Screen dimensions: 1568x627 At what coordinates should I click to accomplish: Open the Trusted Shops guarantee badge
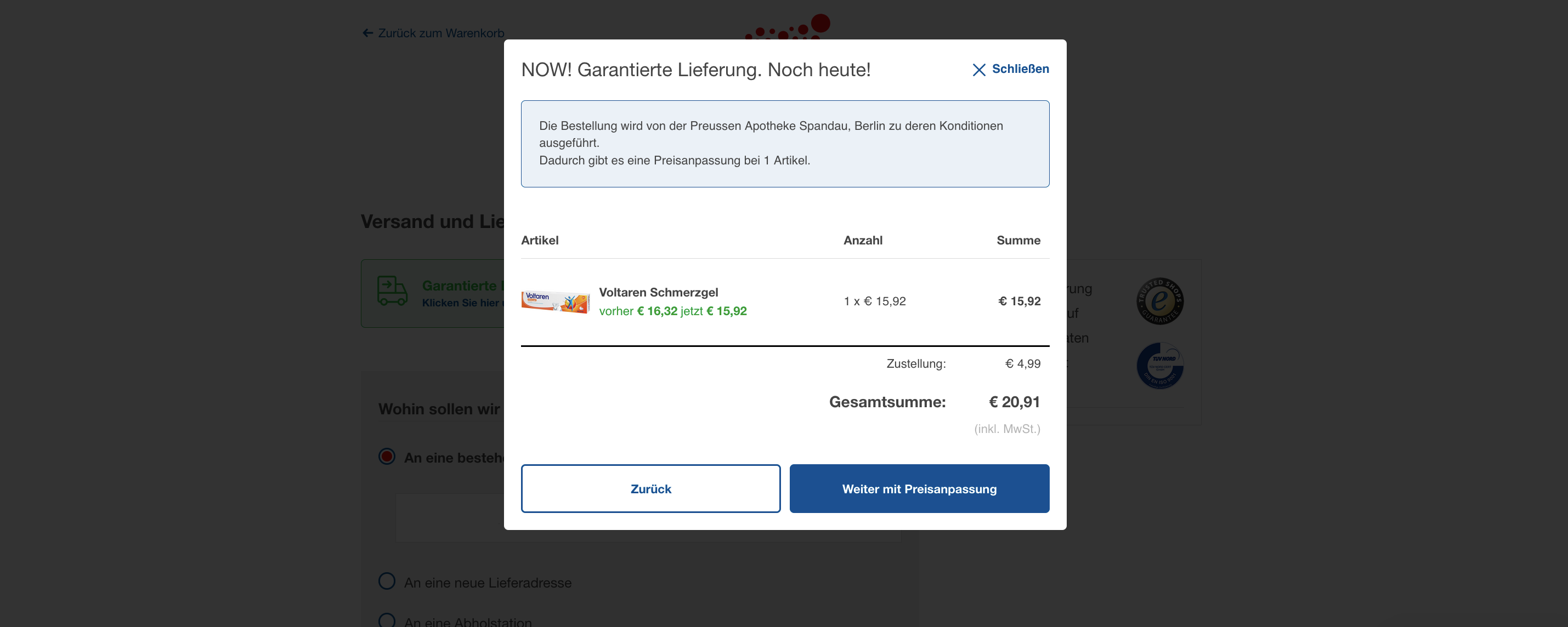click(x=1159, y=301)
